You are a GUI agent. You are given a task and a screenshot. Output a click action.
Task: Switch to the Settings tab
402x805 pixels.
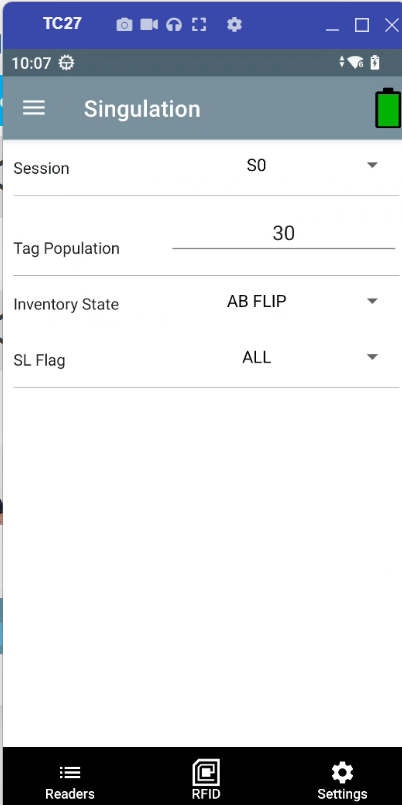[342, 781]
